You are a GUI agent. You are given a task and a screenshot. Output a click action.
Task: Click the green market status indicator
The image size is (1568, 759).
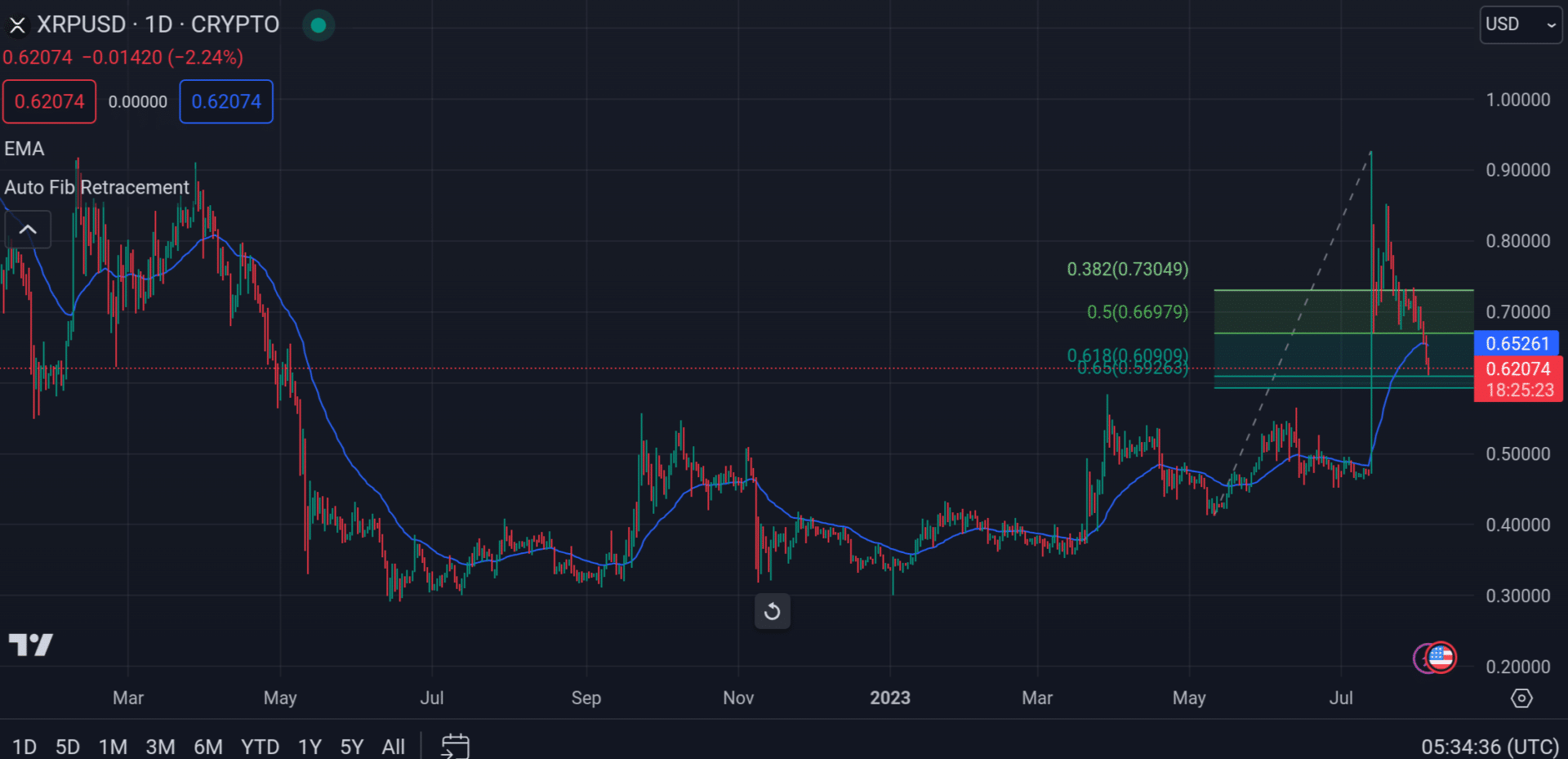point(318,25)
